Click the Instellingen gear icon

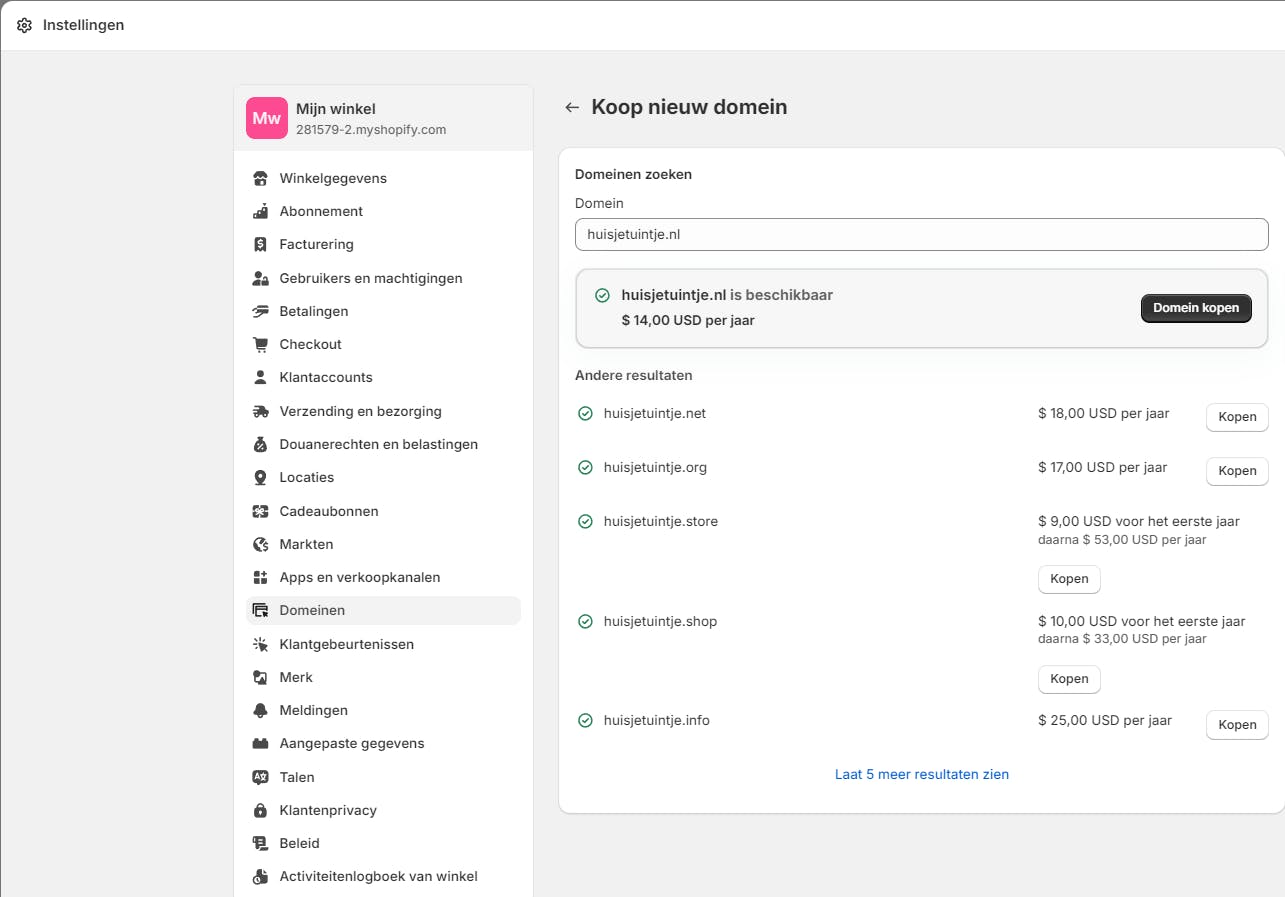(24, 25)
